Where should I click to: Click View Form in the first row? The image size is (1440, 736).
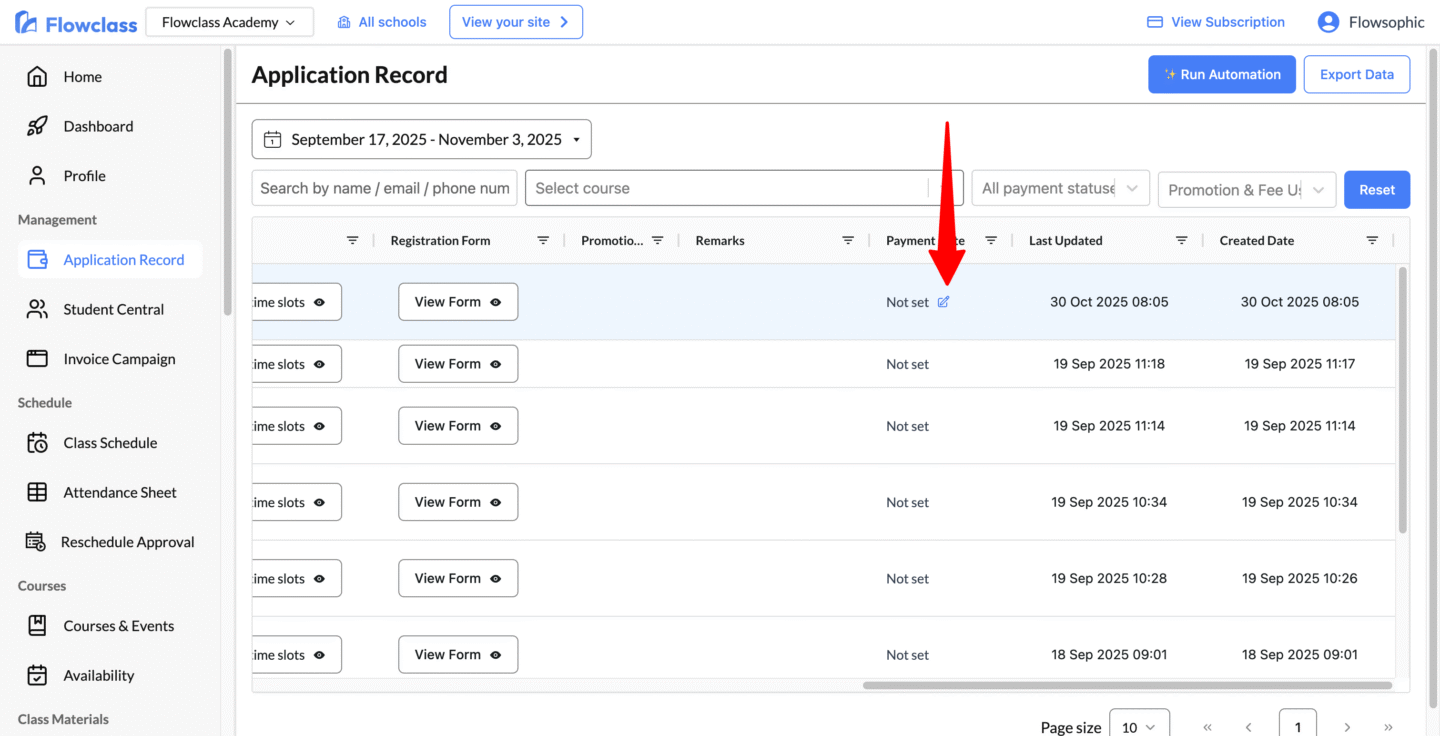(x=458, y=302)
